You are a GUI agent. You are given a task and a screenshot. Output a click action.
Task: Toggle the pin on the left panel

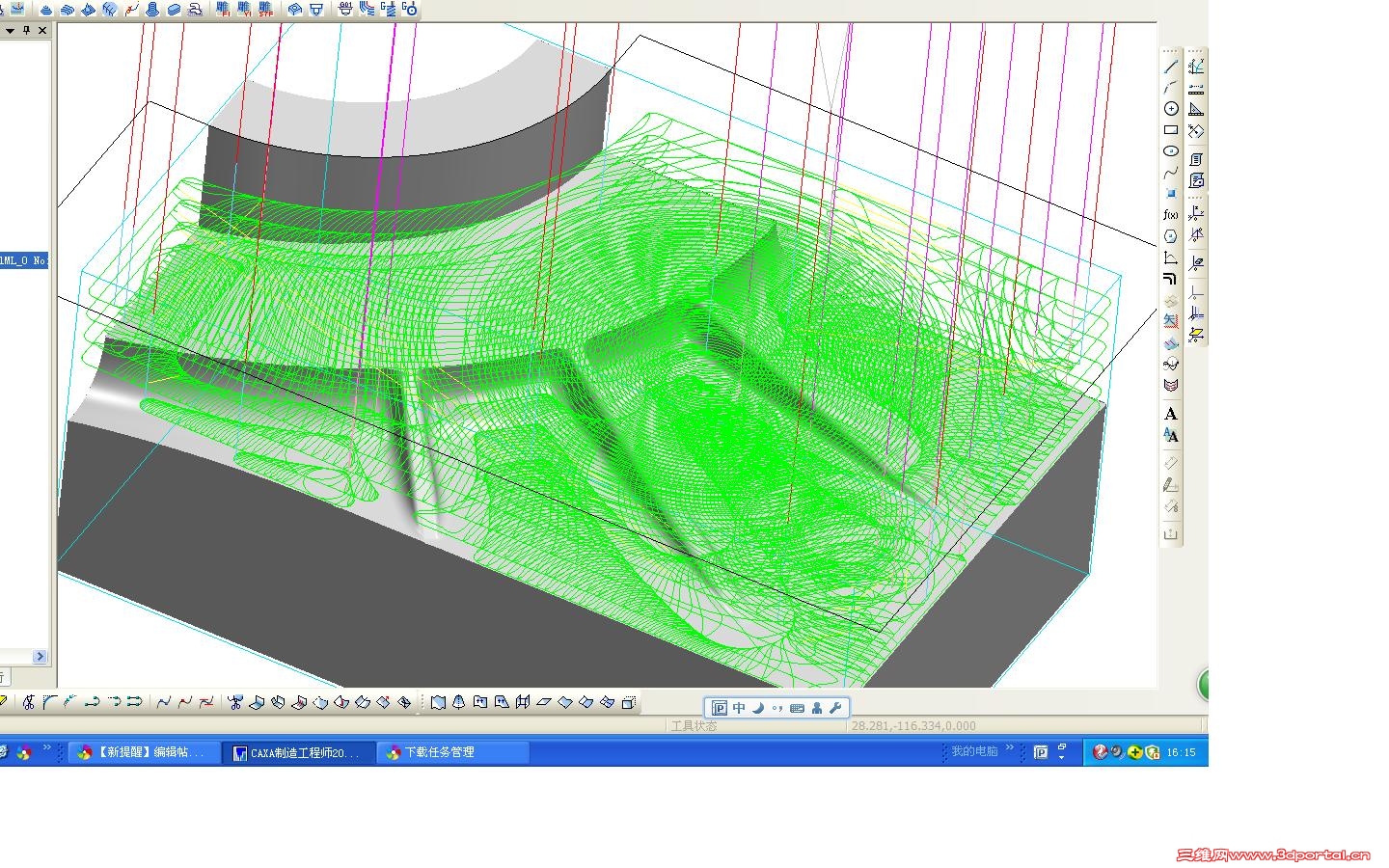[27, 30]
